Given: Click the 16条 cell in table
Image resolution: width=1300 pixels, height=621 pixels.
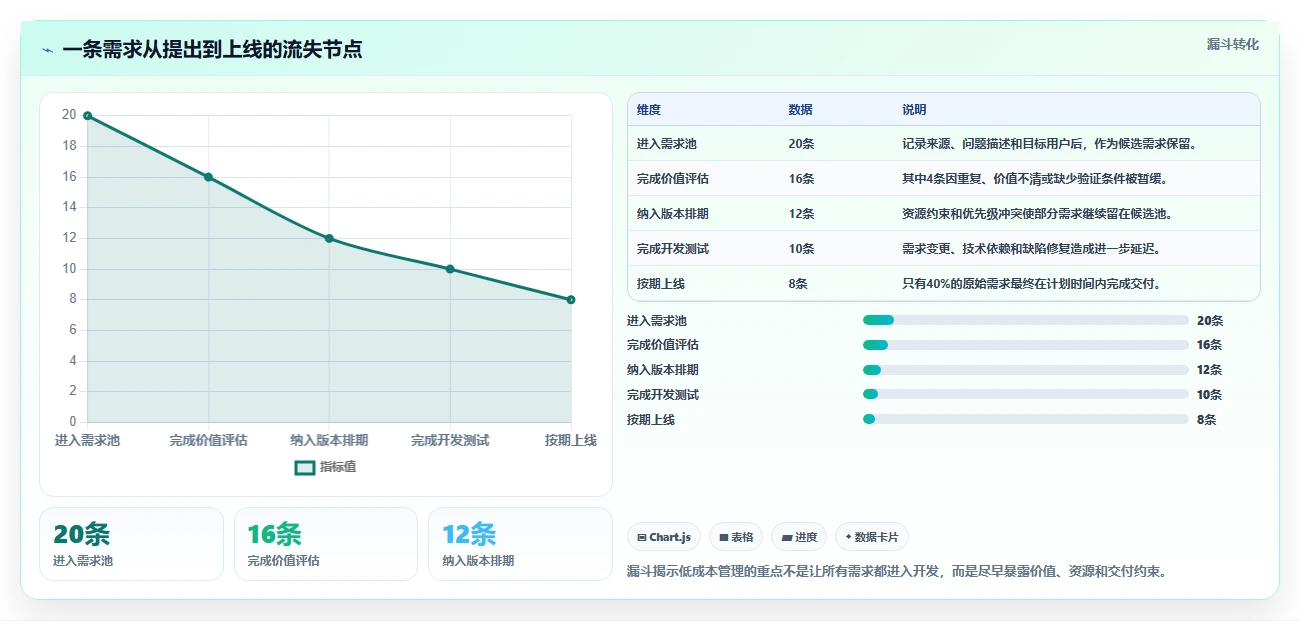Looking at the screenshot, I should coord(802,179).
